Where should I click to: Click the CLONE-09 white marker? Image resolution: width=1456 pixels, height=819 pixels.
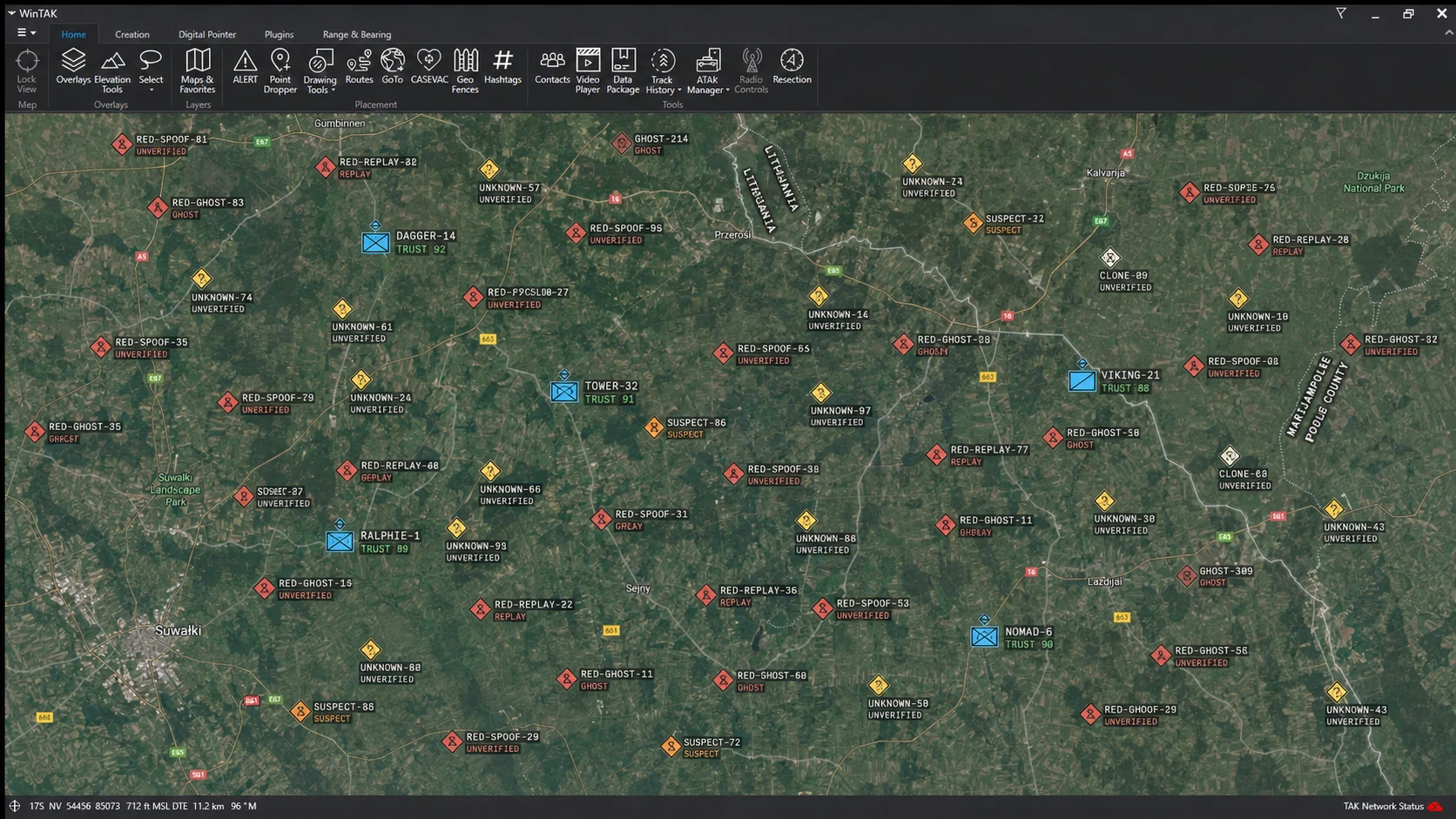(1109, 258)
